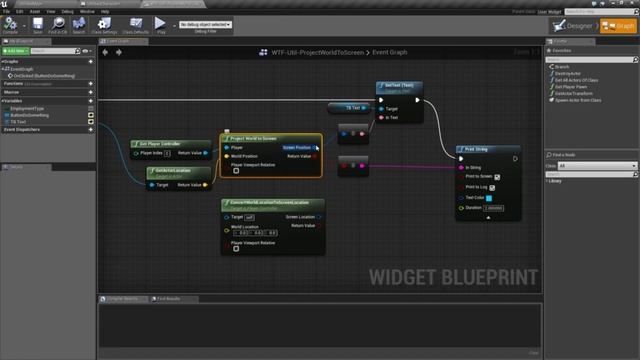
Task: Click the Print String input exec pin
Action: [461, 158]
